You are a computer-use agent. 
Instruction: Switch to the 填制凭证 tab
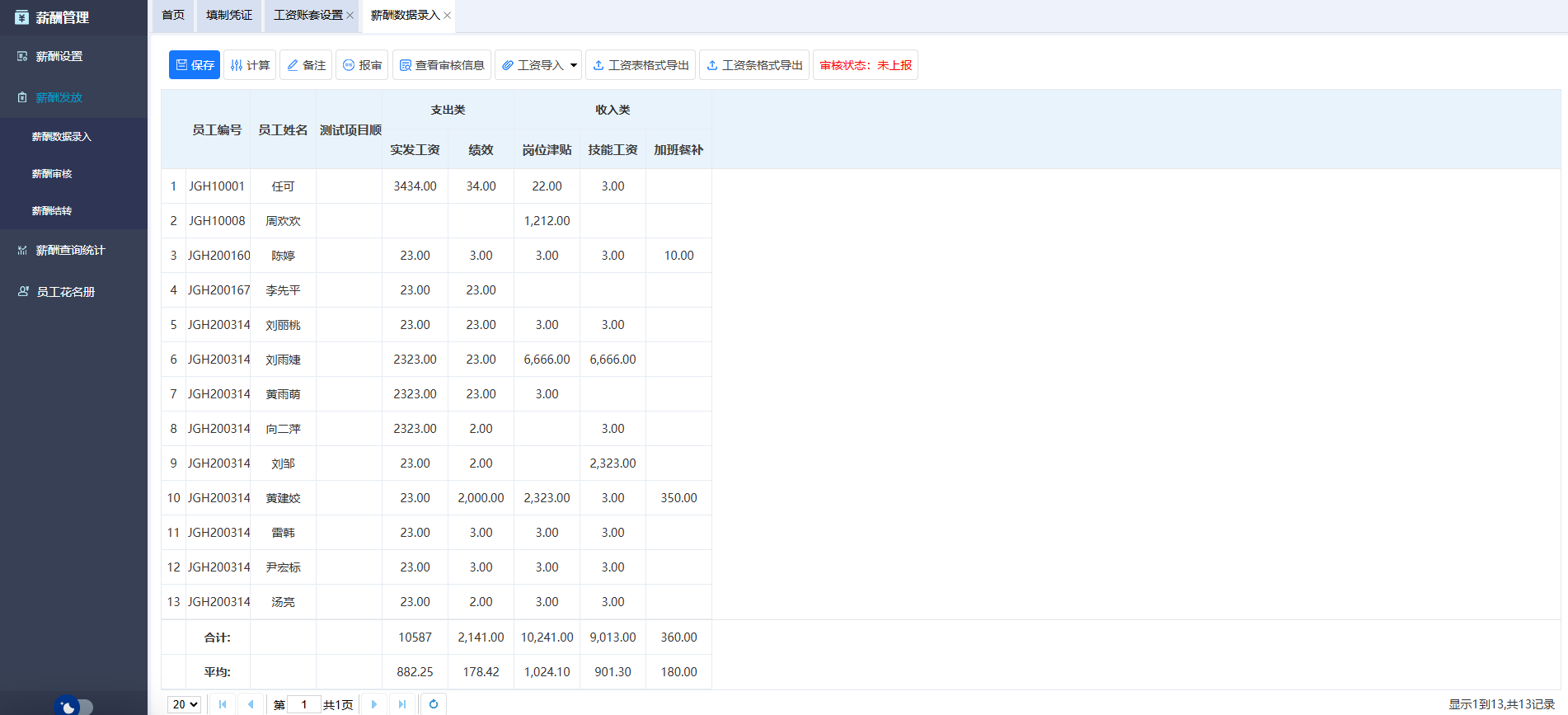coord(229,16)
